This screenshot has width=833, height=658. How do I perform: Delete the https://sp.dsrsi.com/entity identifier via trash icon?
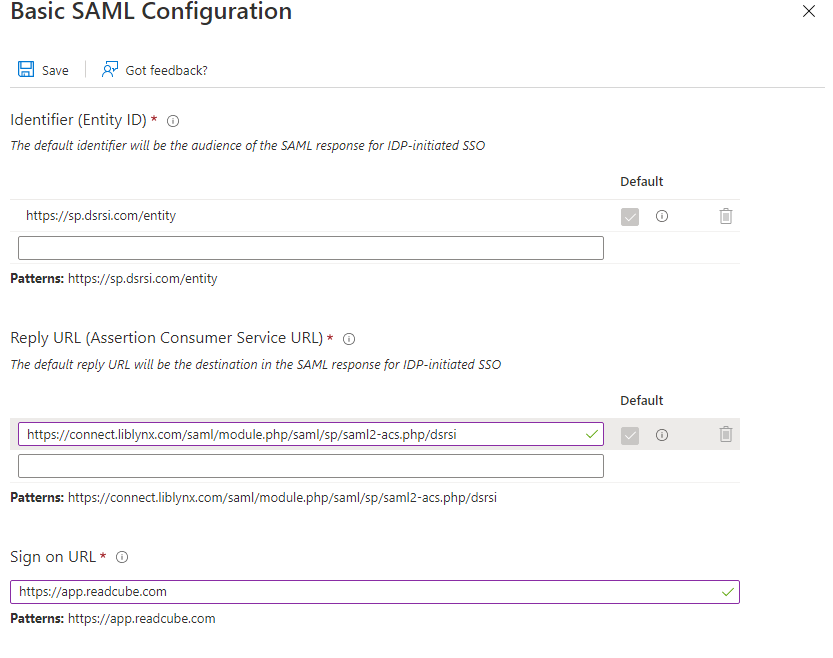(725, 215)
